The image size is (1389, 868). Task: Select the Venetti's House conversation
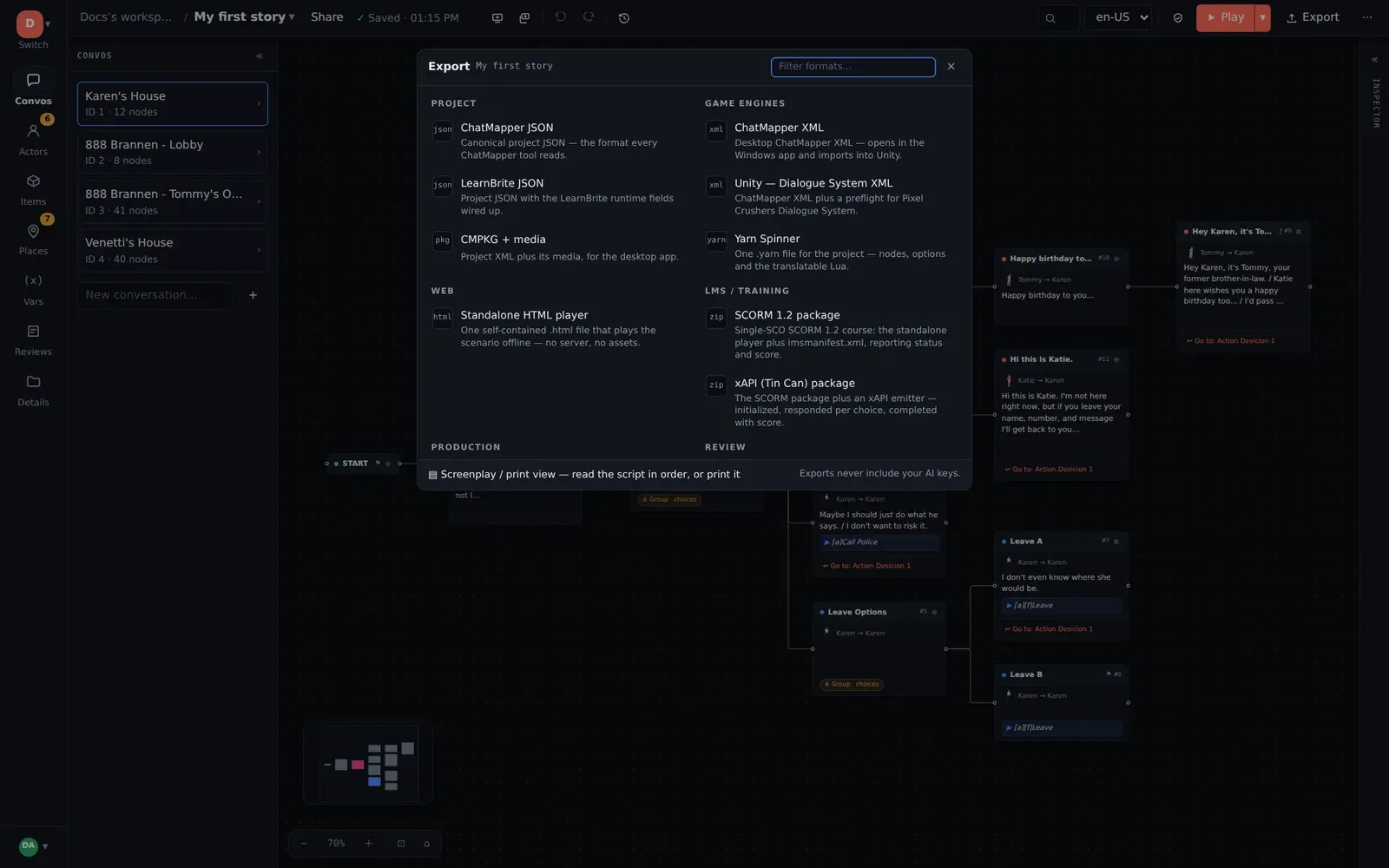click(173, 250)
